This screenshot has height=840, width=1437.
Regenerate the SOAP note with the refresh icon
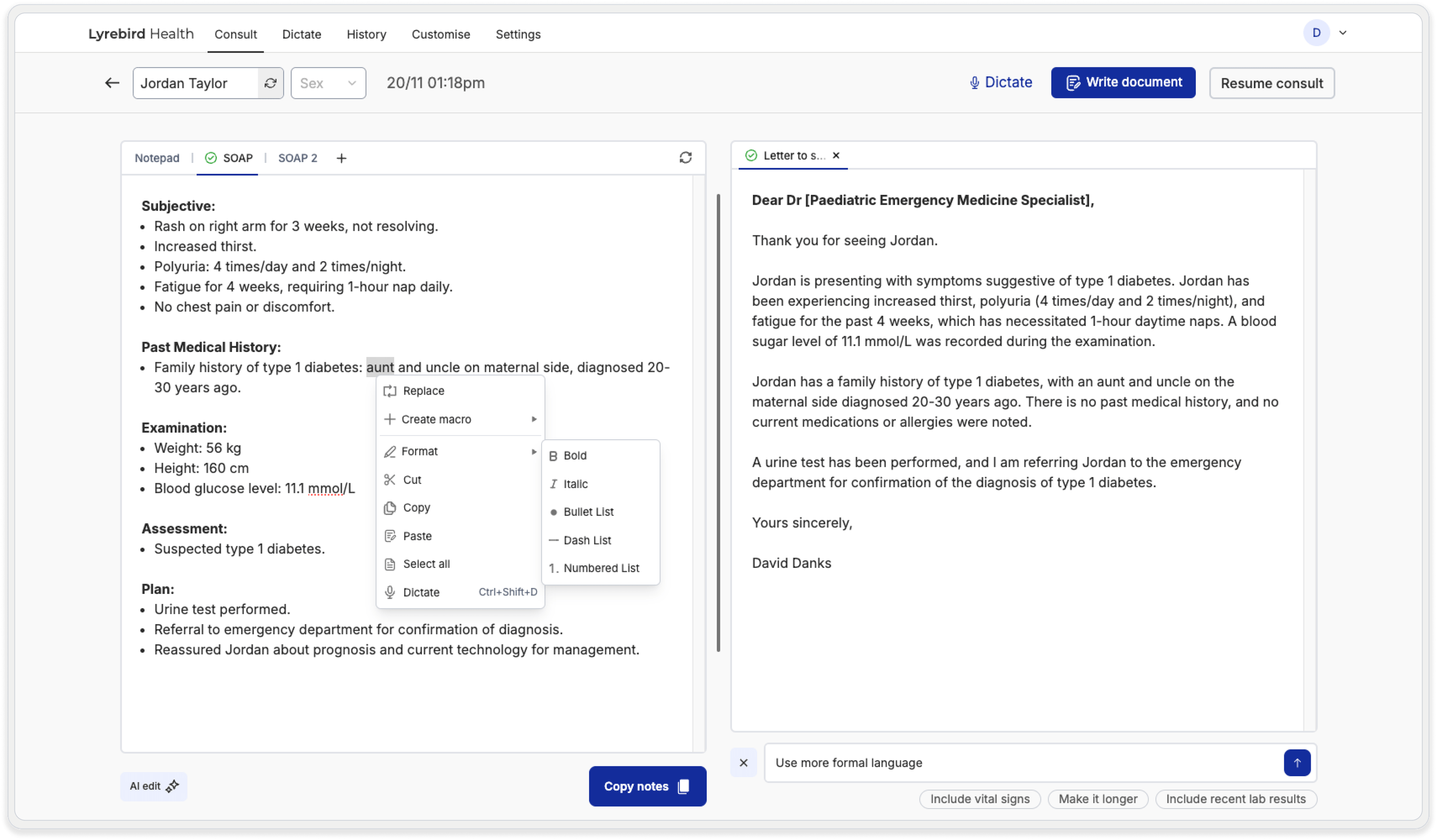click(685, 158)
